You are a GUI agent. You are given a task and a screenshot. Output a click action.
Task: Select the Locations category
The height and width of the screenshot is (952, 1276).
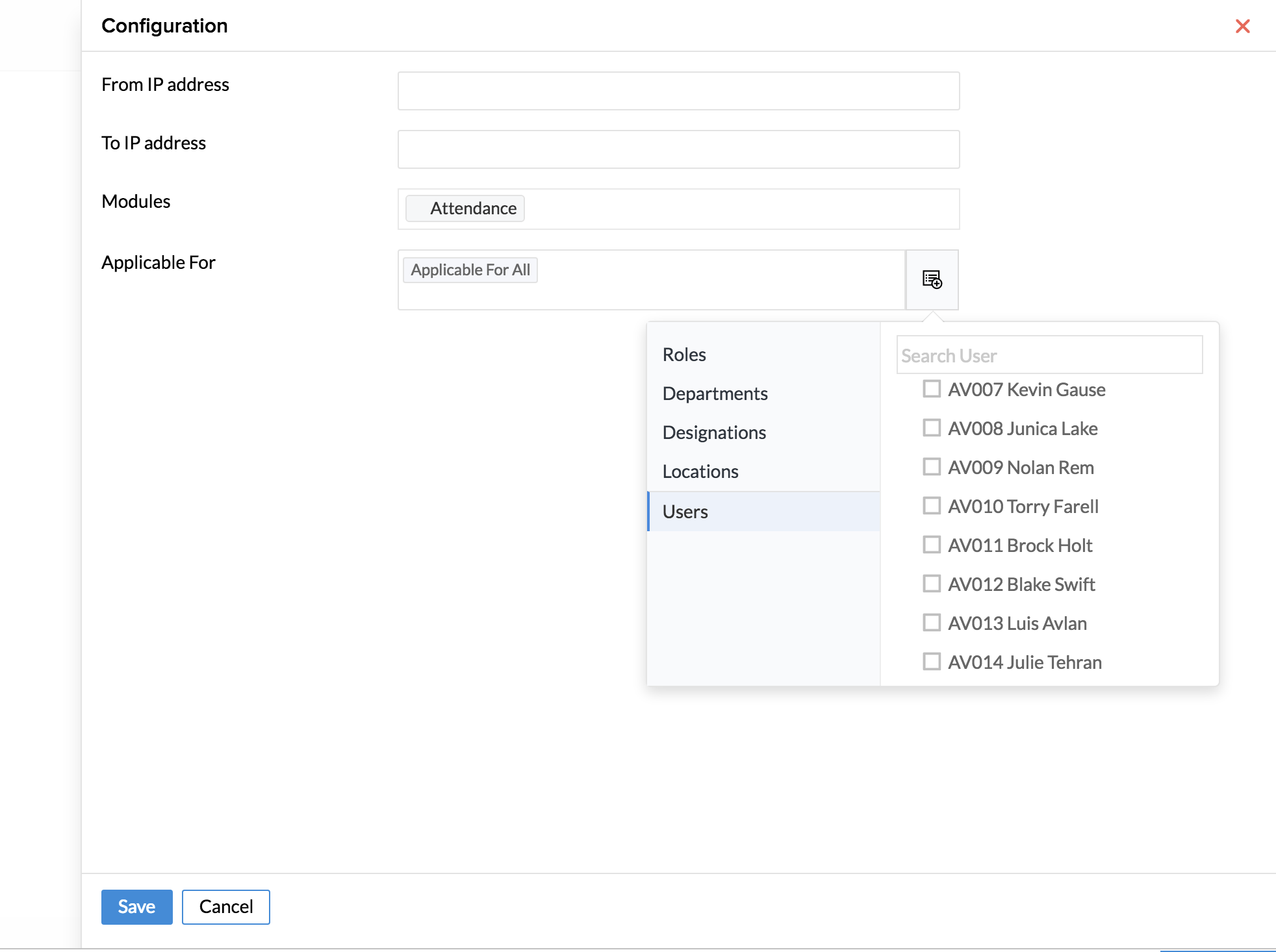tap(700, 471)
